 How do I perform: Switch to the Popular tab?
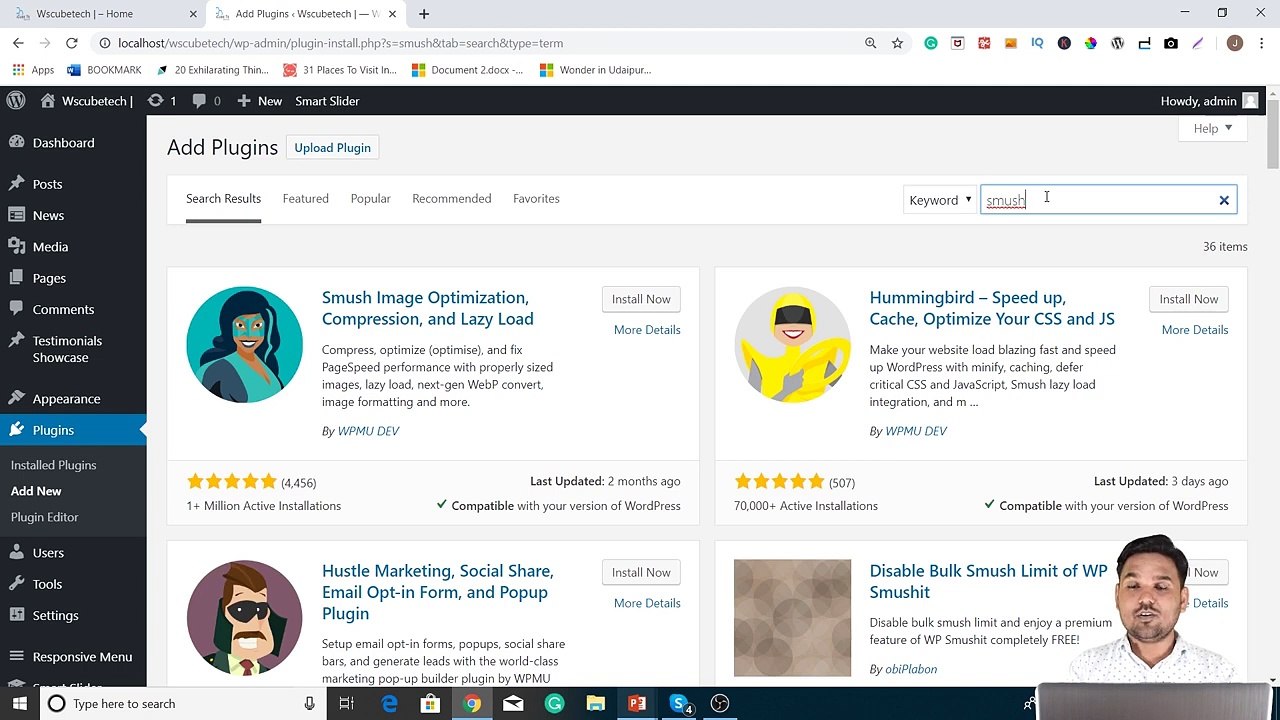[371, 198]
